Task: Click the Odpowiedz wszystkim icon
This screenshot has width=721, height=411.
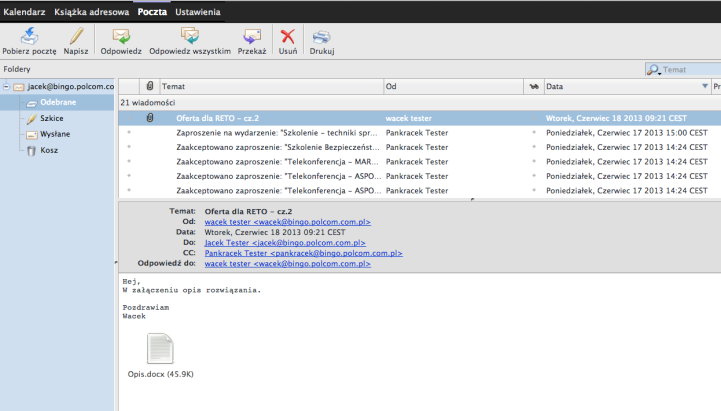Action: [x=190, y=36]
